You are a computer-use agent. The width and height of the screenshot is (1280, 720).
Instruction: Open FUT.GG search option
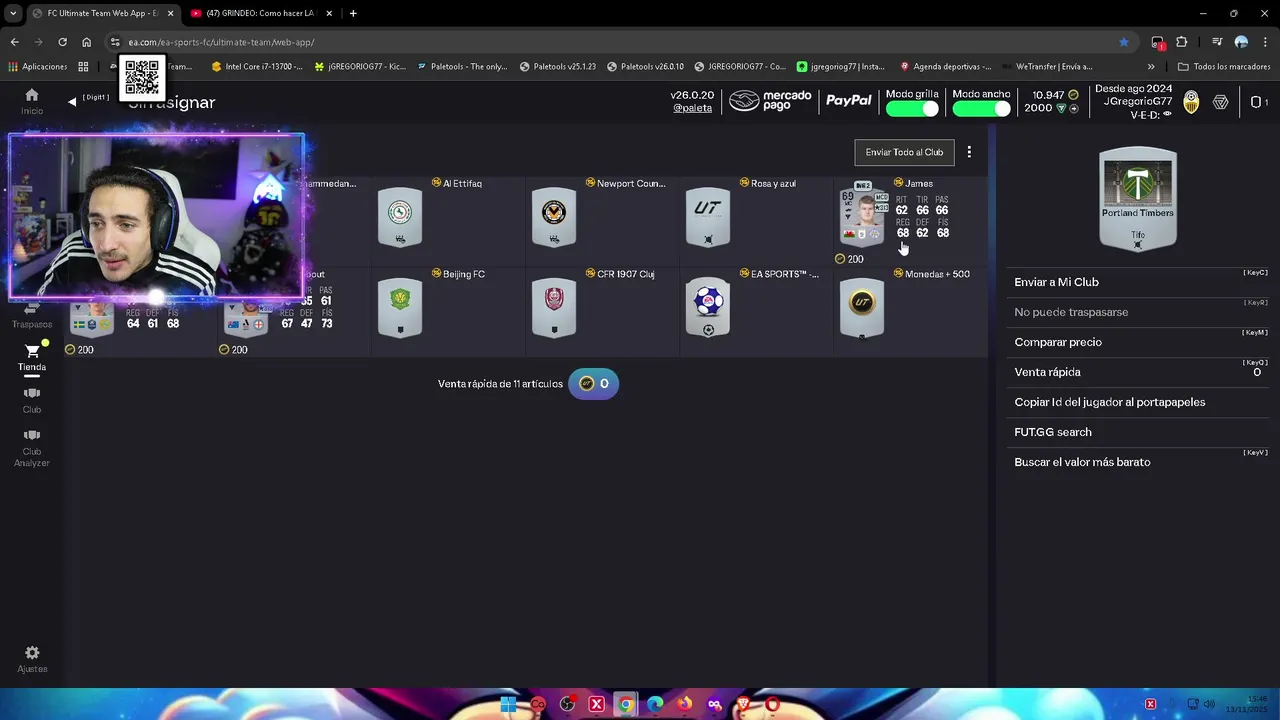tap(1138, 432)
